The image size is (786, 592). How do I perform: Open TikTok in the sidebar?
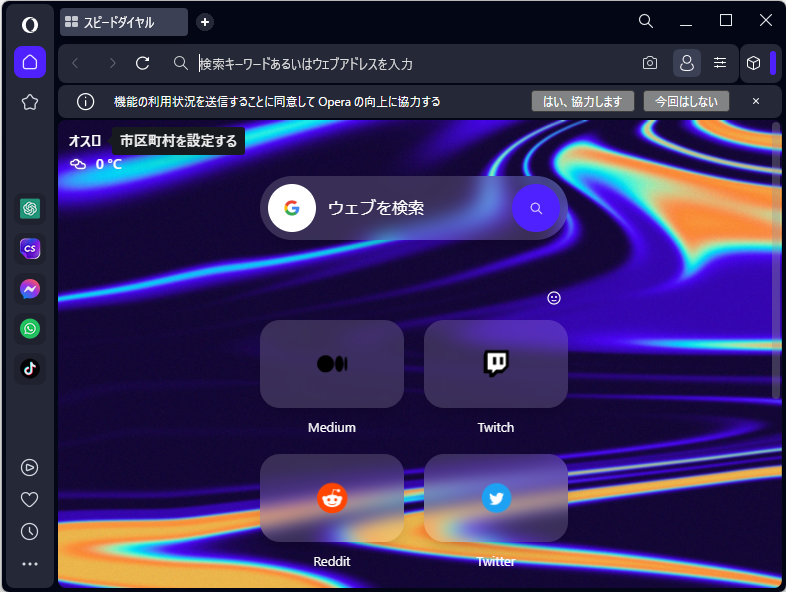pos(30,369)
